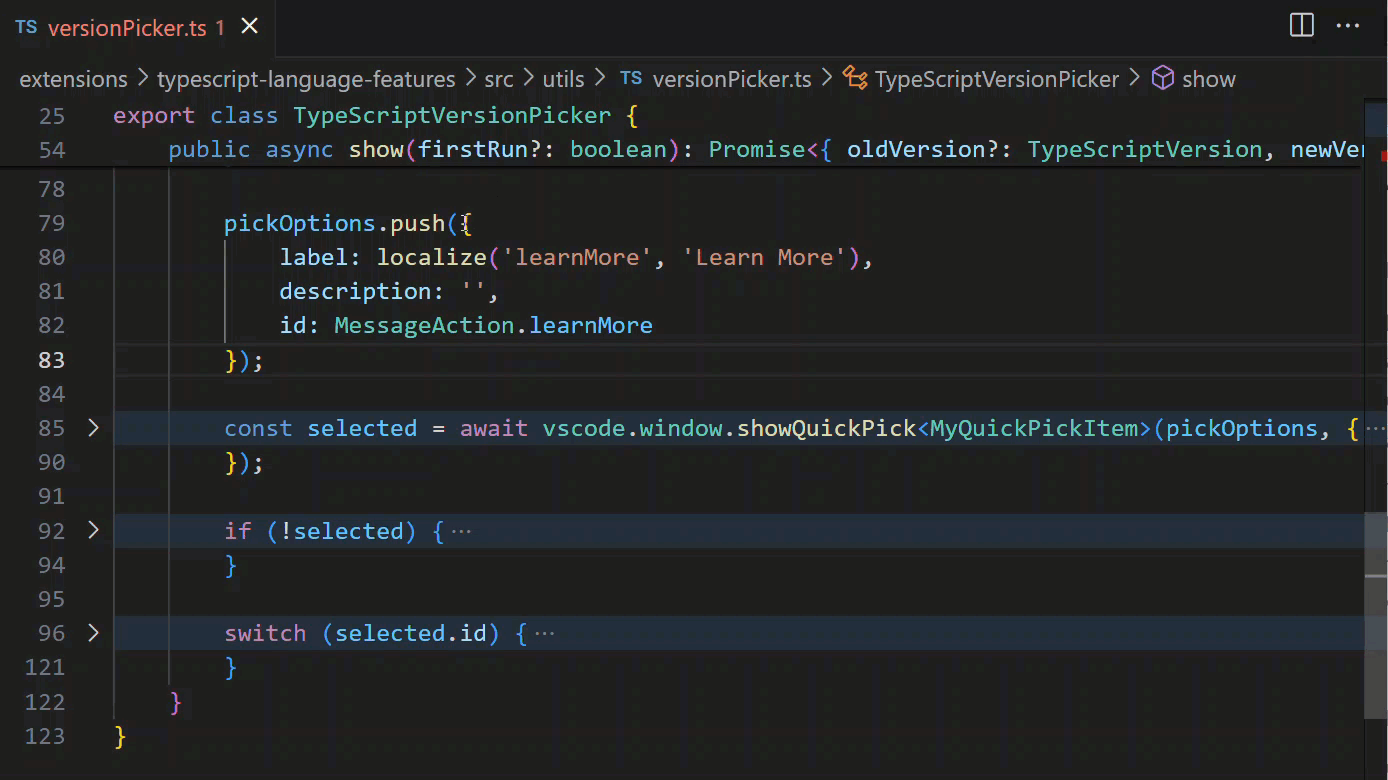The image size is (1388, 780).
Task: Click the TS file icon on the tab
Action: (26, 27)
